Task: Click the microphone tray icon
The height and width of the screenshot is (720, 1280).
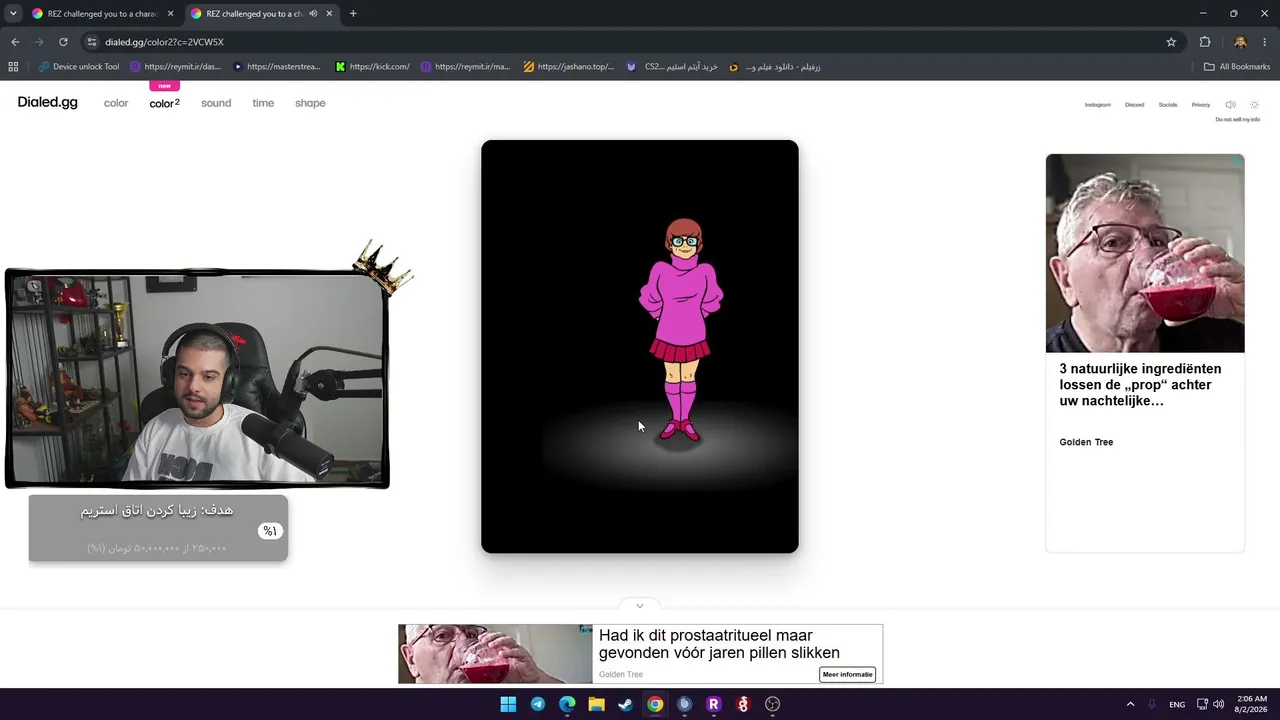Action: pos(1152,704)
